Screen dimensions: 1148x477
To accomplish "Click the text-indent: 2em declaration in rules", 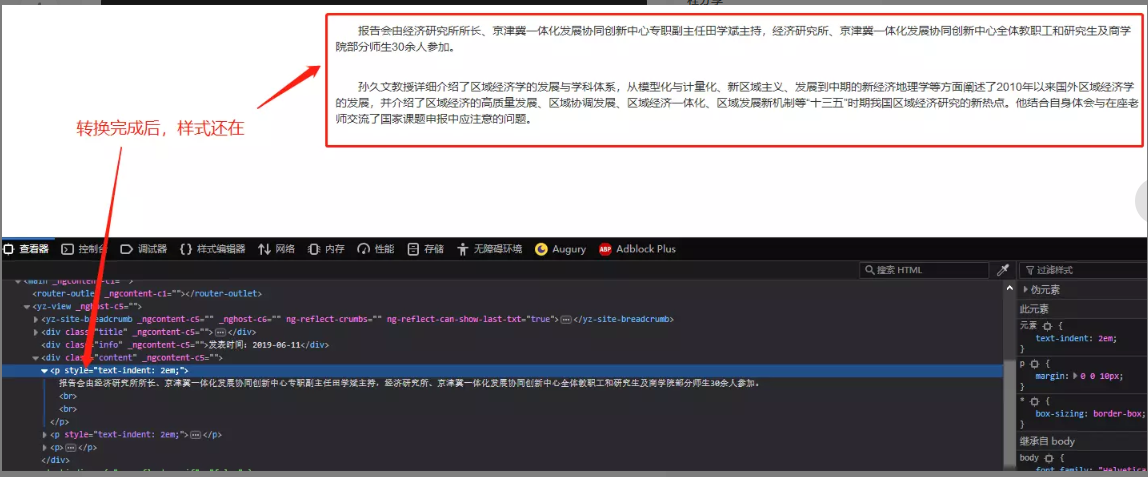I will tap(1076, 338).
